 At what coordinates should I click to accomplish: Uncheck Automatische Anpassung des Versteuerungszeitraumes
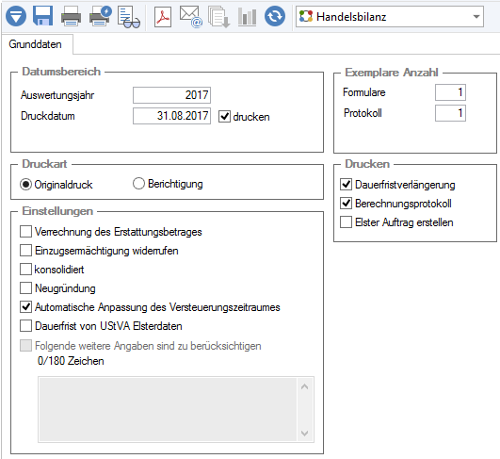pos(26,307)
